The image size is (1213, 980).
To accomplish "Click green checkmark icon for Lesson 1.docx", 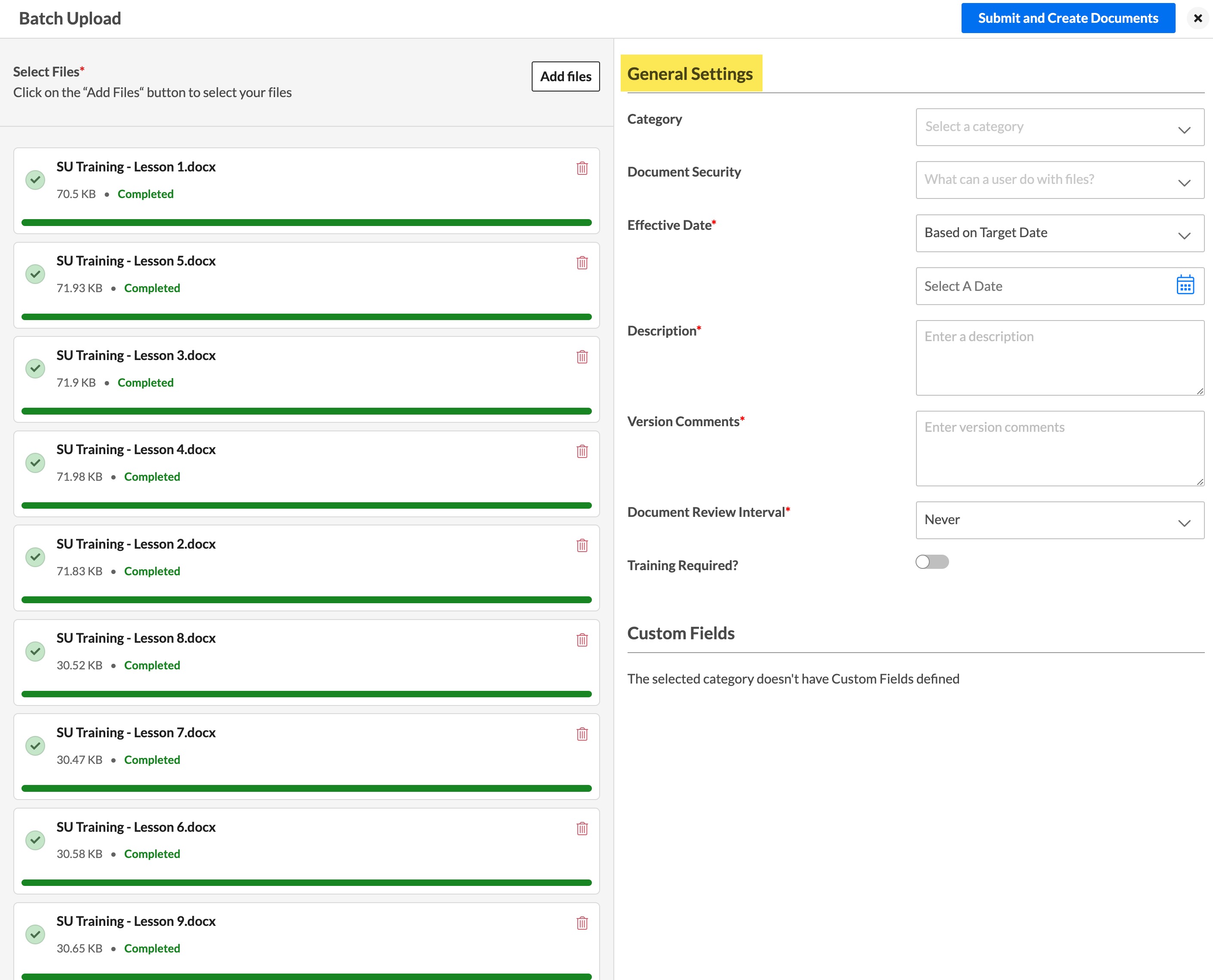I will click(x=35, y=180).
